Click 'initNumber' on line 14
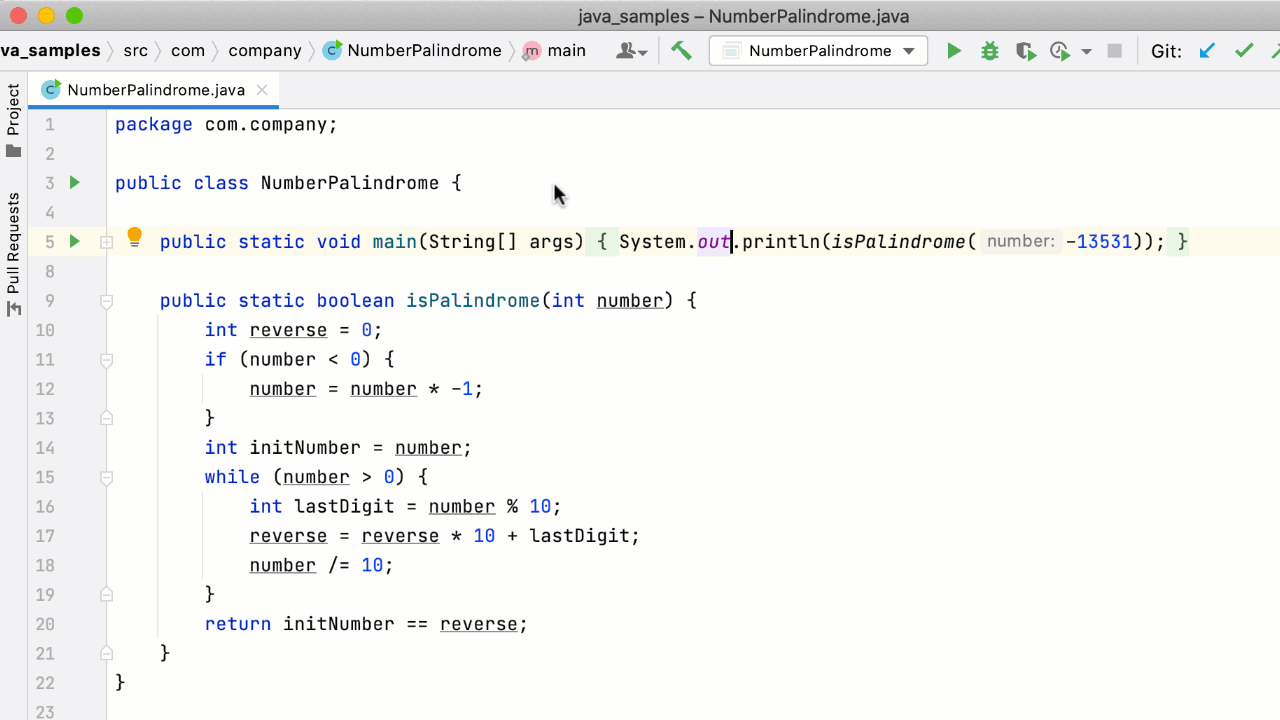 coord(305,448)
